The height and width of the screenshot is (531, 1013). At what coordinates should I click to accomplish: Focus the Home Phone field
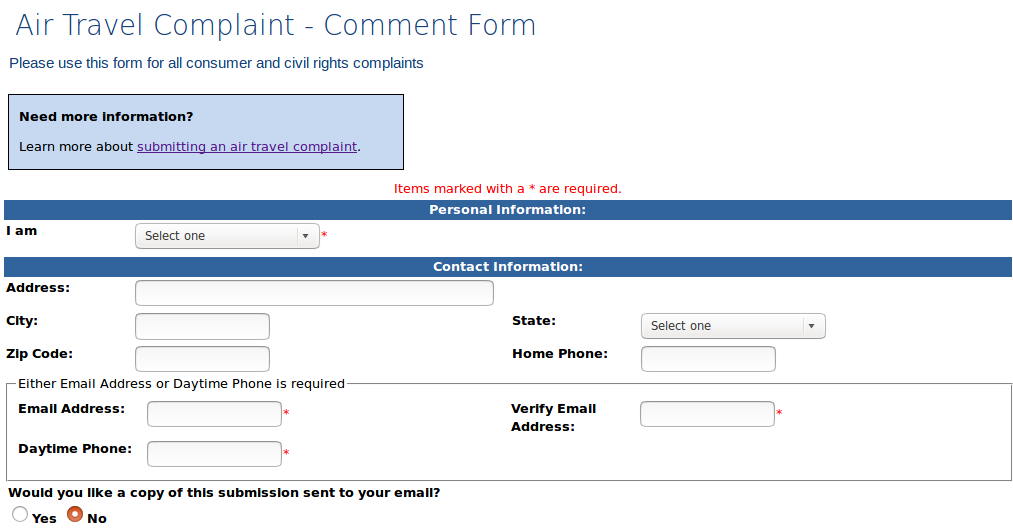tap(708, 359)
